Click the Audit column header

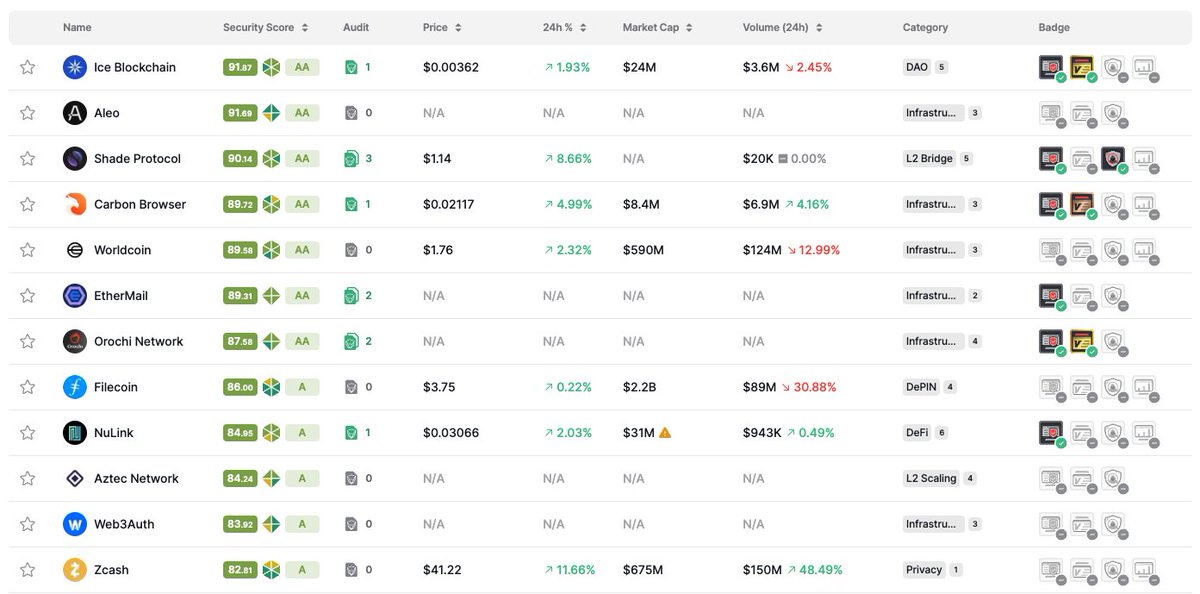pos(355,28)
